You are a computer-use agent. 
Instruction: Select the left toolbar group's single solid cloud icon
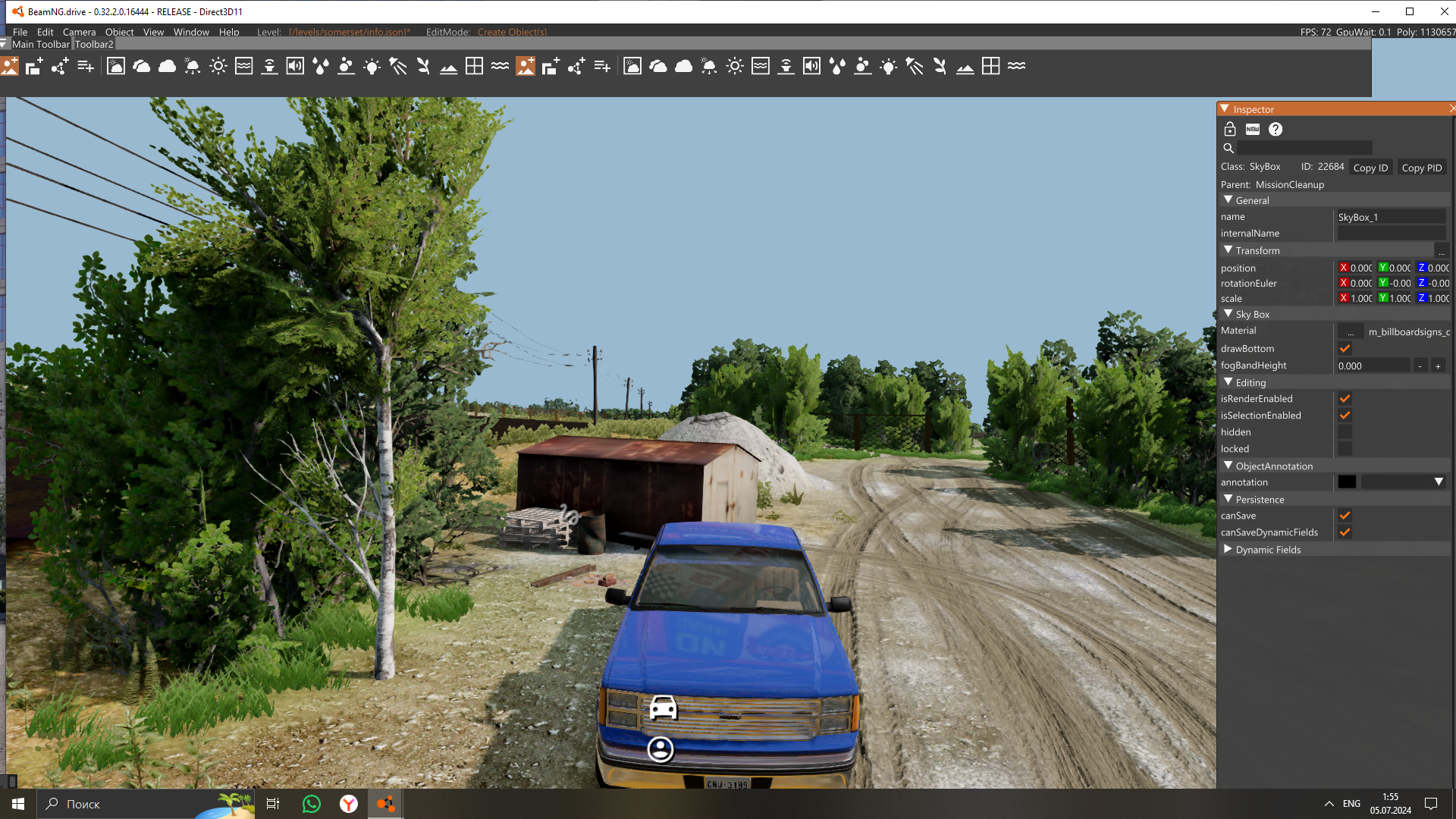pos(168,67)
